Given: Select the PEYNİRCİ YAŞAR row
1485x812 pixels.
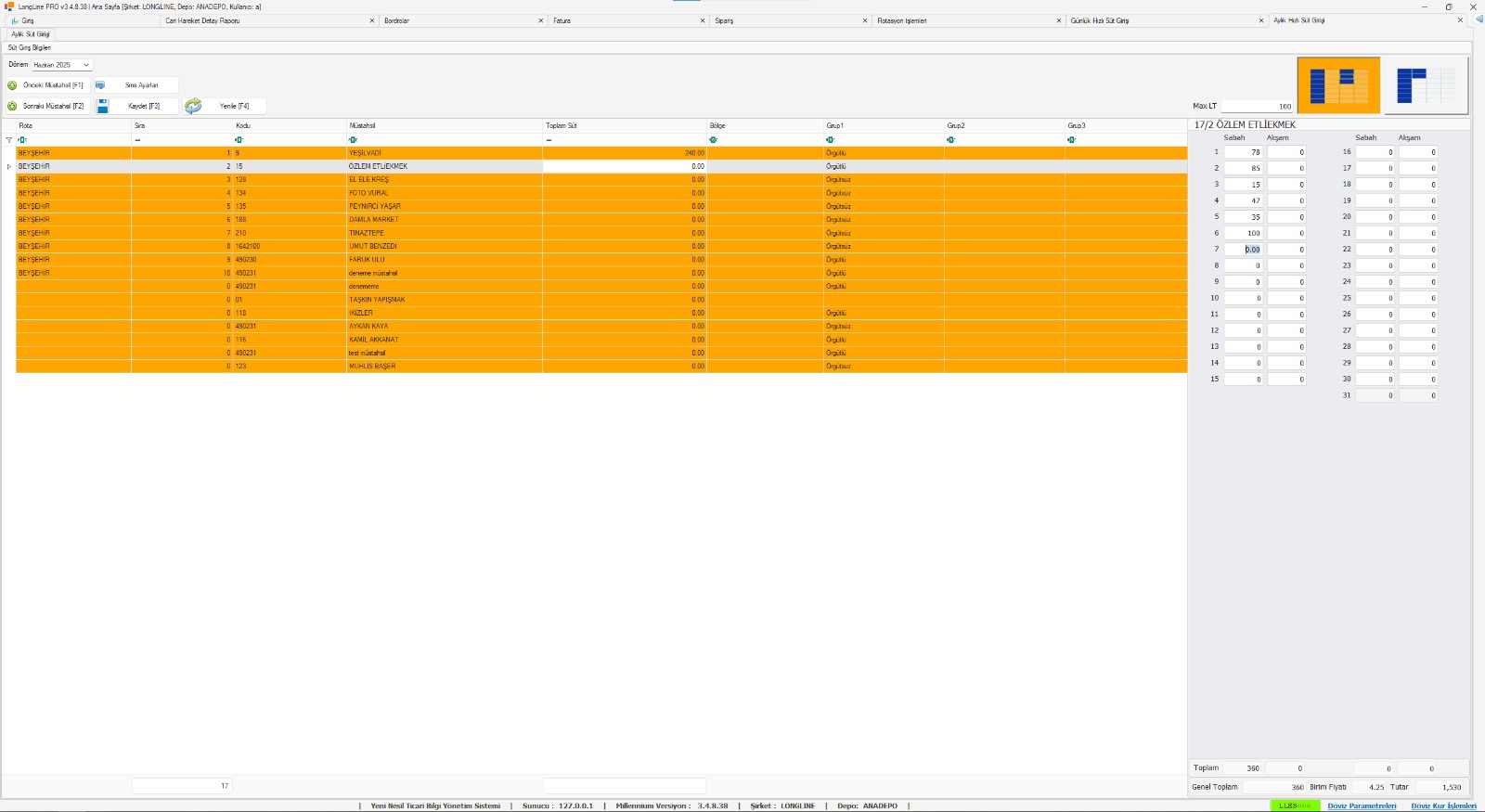Looking at the screenshot, I should [x=601, y=206].
